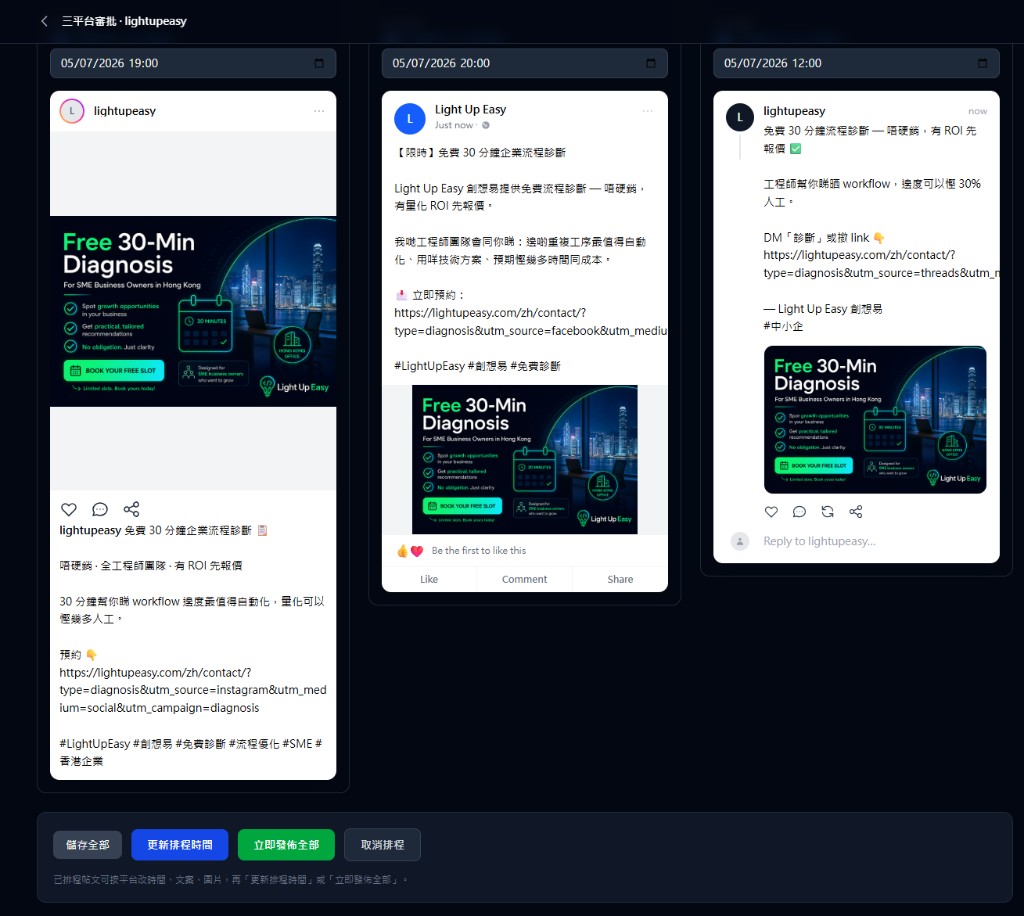Click 更新排程時間 update schedule button
Screen dimensions: 1024x916
[180, 845]
